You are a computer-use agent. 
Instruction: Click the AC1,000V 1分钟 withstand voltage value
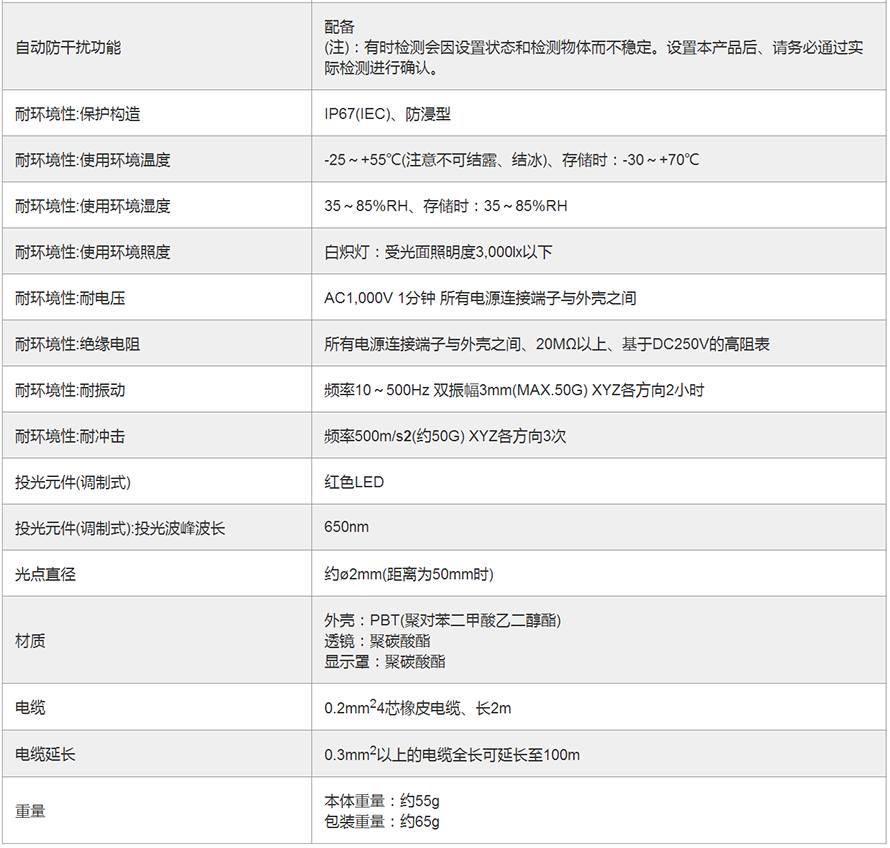coord(480,298)
